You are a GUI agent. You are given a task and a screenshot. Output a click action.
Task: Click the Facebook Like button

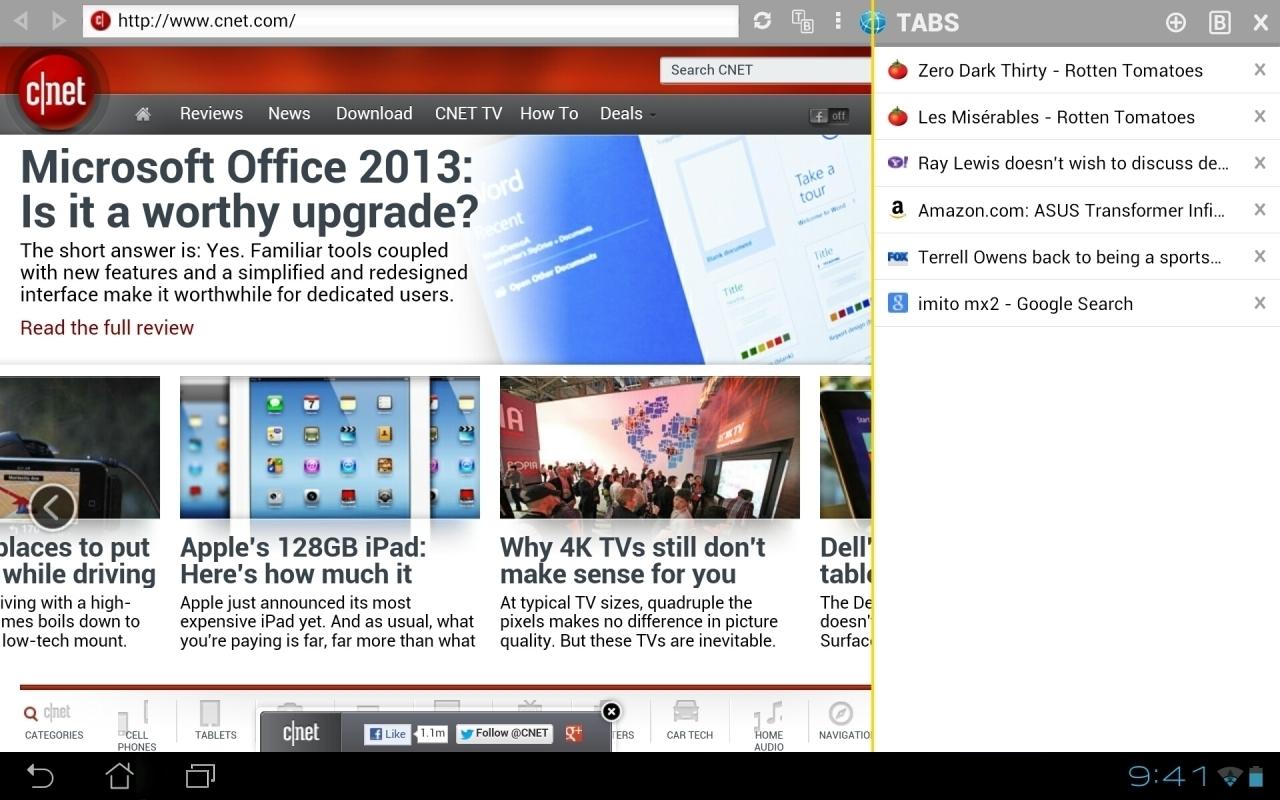pos(386,734)
